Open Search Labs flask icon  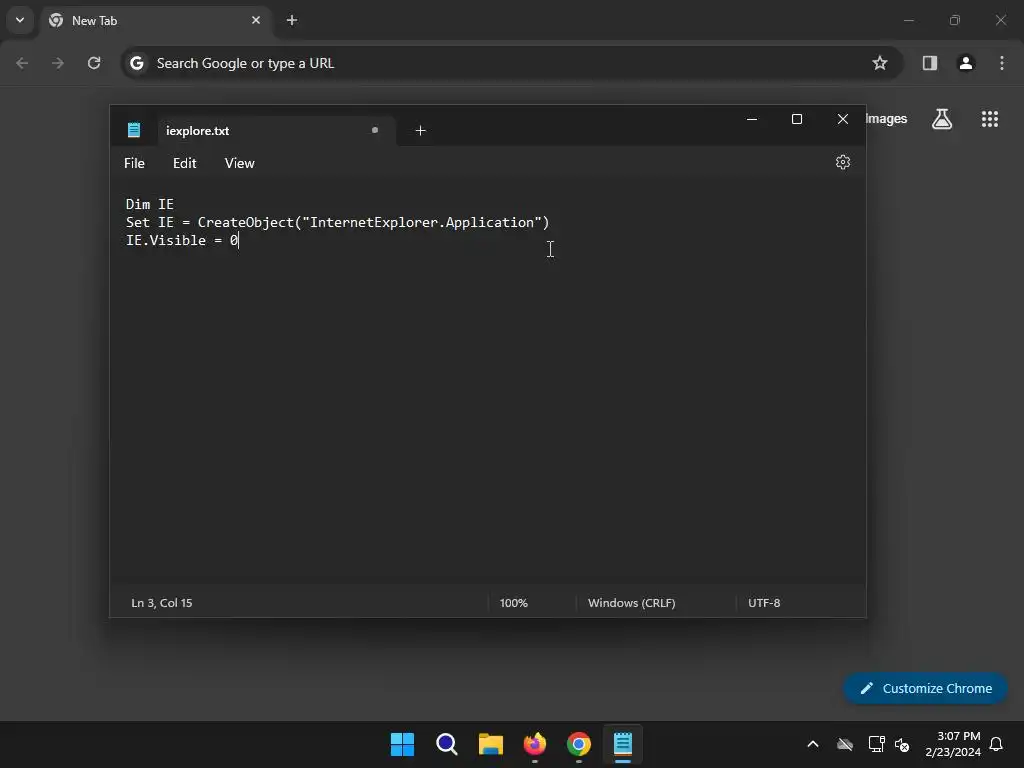click(x=942, y=119)
